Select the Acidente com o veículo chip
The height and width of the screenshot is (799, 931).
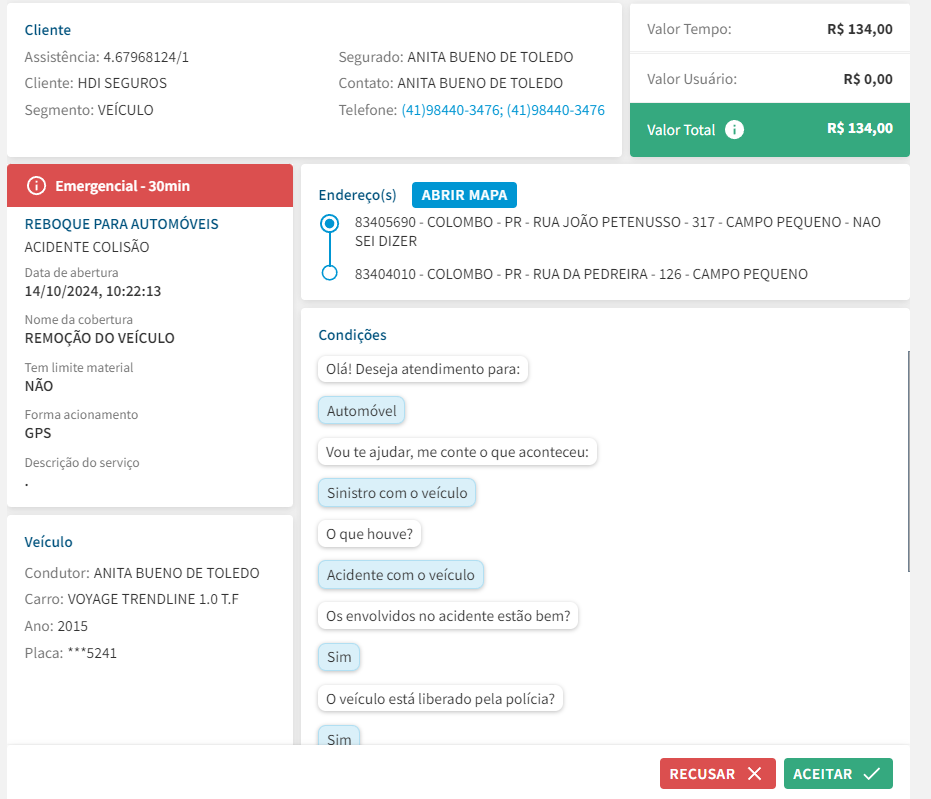(x=401, y=575)
